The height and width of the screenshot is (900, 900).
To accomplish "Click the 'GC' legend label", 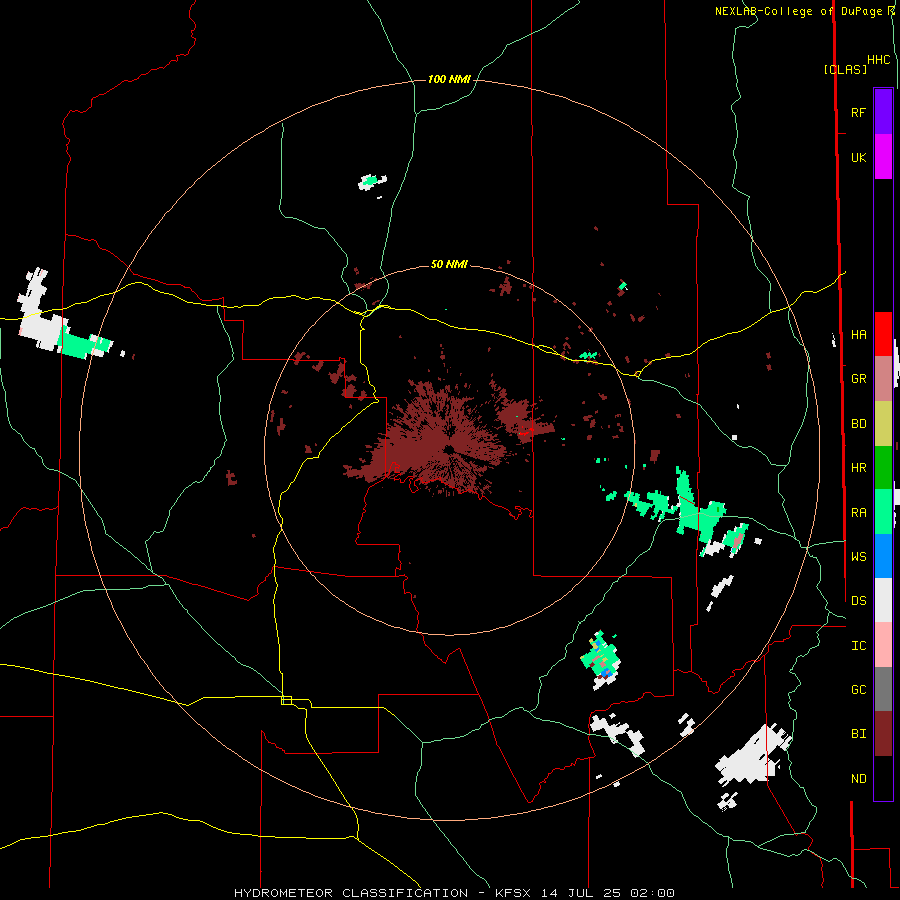I will [859, 689].
